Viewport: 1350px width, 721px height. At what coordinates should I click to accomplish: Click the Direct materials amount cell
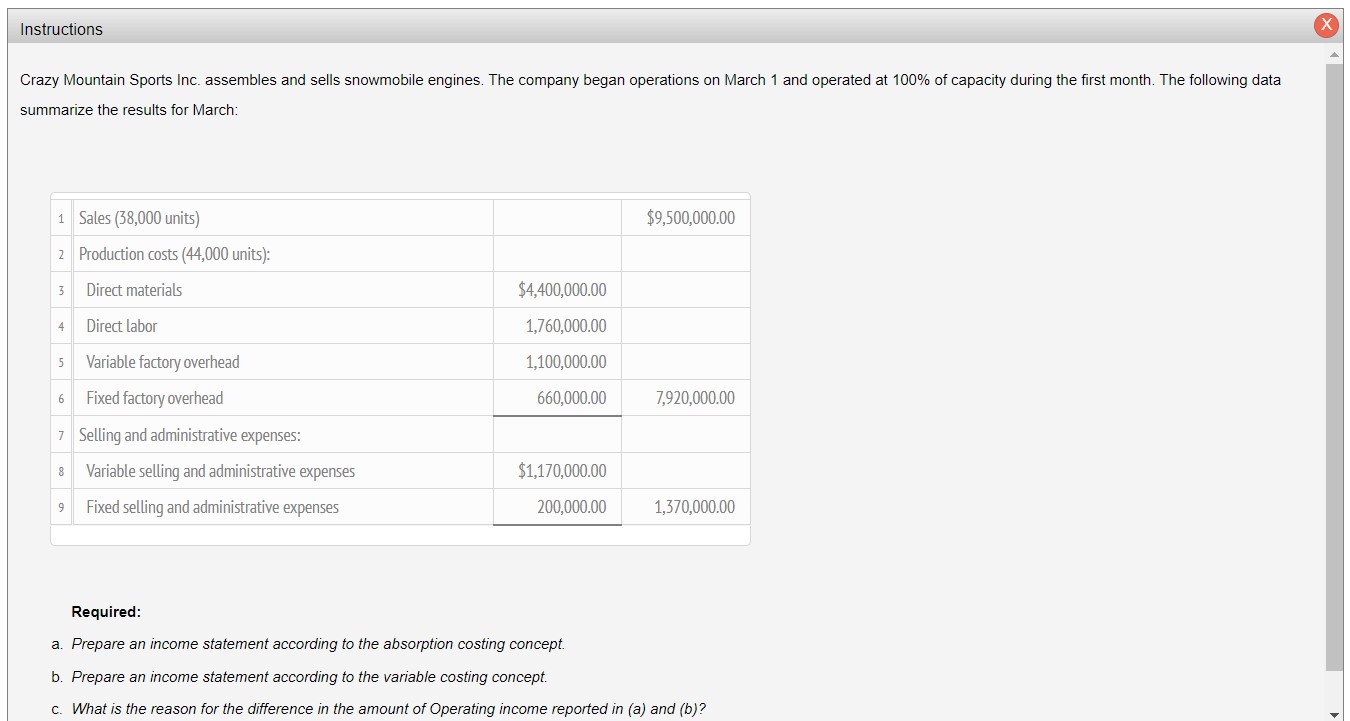point(557,289)
